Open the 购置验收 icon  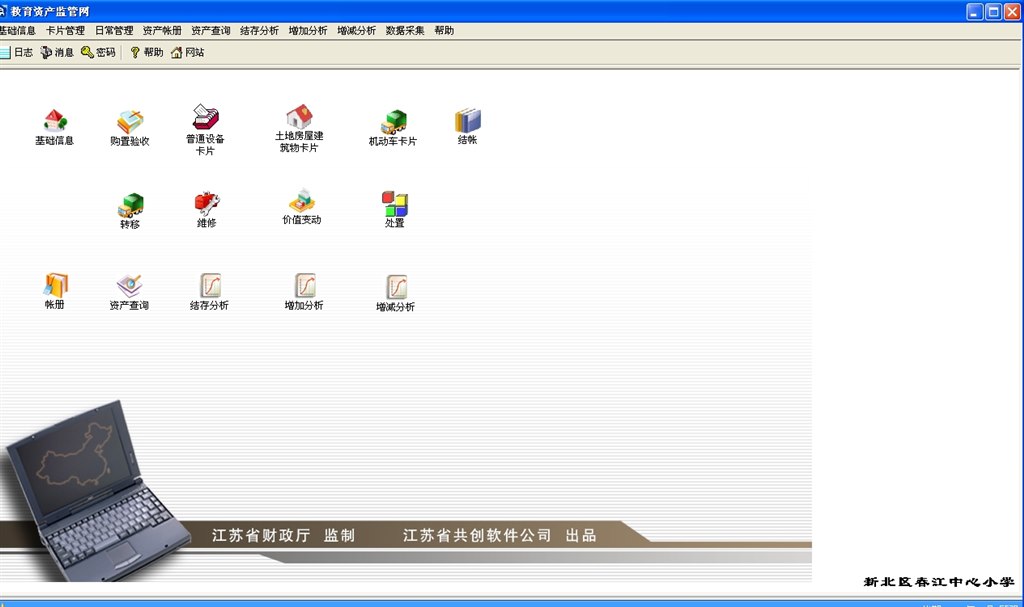(x=130, y=123)
